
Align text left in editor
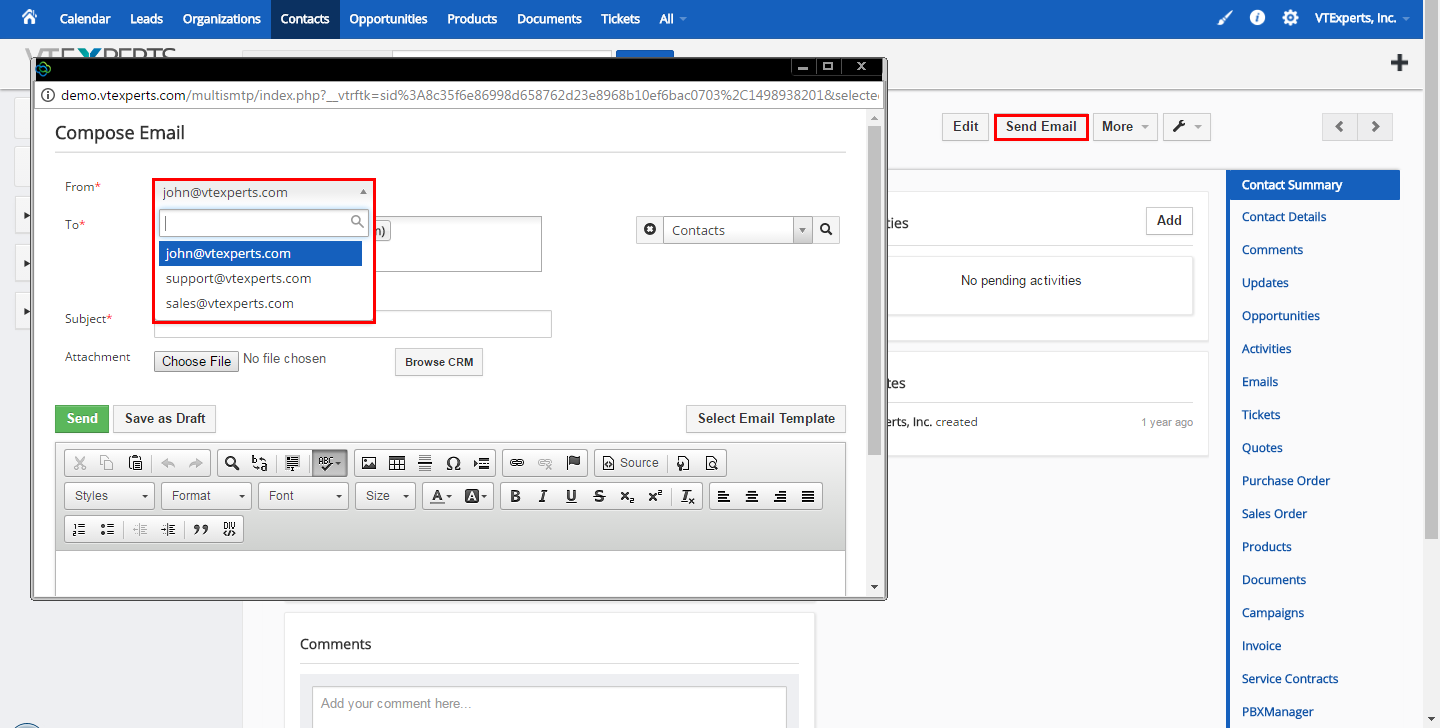click(x=724, y=496)
